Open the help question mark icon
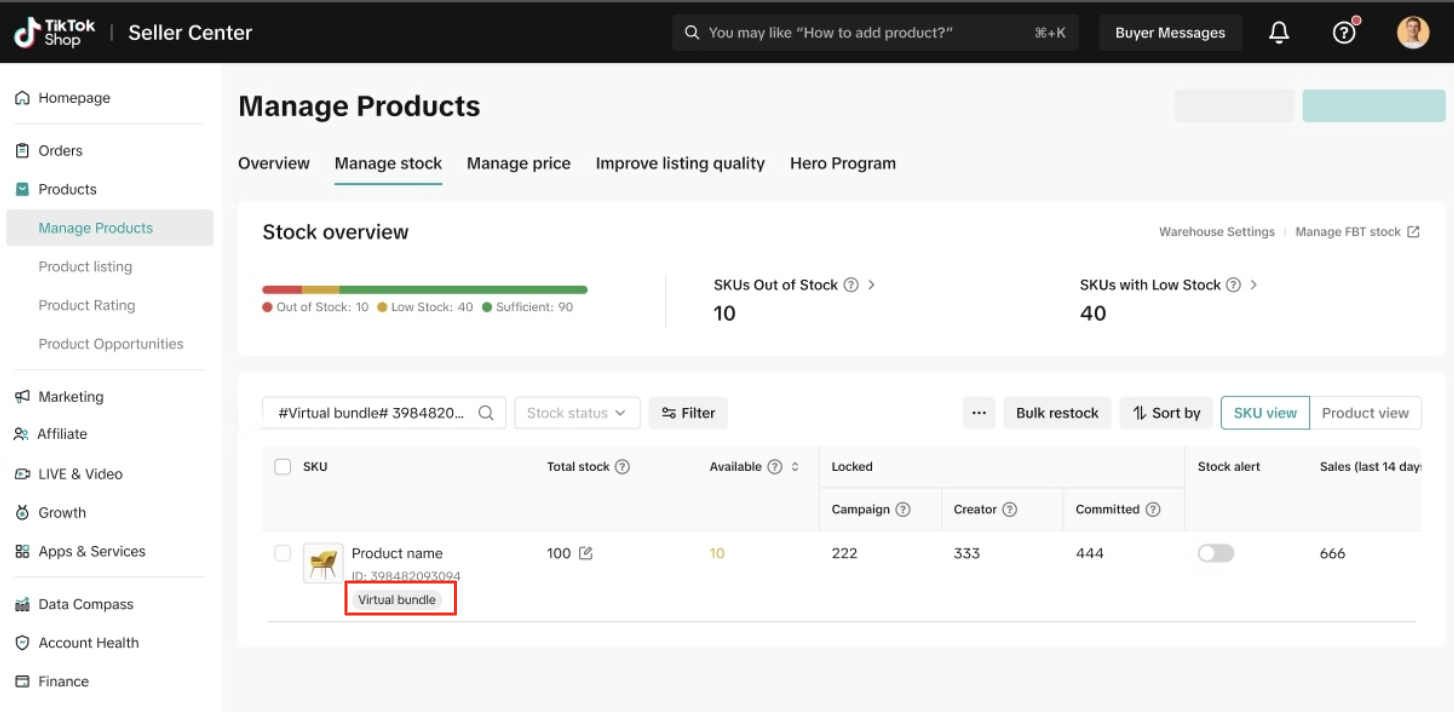Screen dimensions: 1454x712 click(x=1344, y=33)
